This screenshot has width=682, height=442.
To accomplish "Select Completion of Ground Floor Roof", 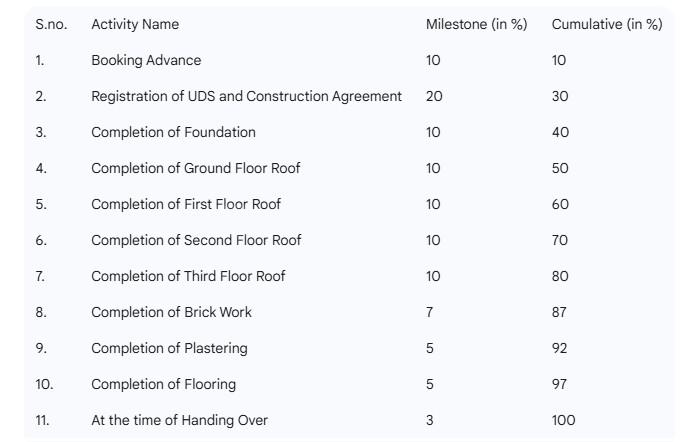I will point(195,168).
